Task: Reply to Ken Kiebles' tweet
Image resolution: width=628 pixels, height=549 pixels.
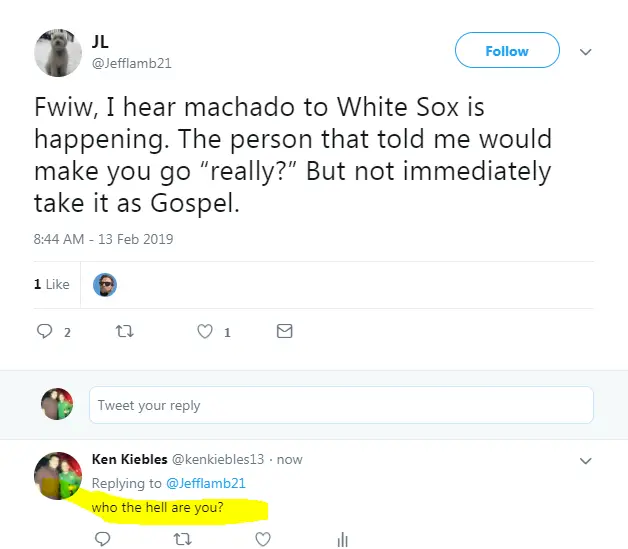Action: (102, 539)
